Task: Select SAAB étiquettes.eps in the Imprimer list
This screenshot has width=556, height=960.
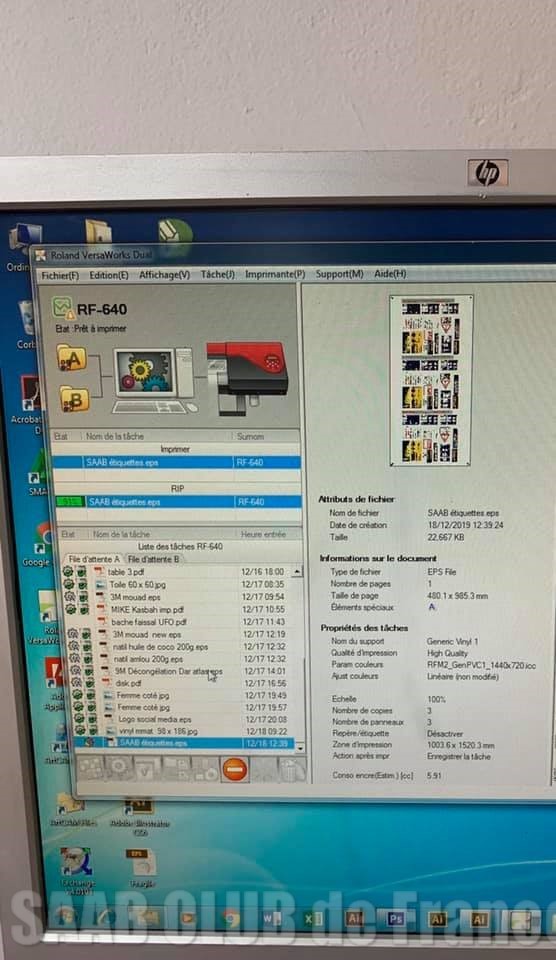Action: pos(176,462)
